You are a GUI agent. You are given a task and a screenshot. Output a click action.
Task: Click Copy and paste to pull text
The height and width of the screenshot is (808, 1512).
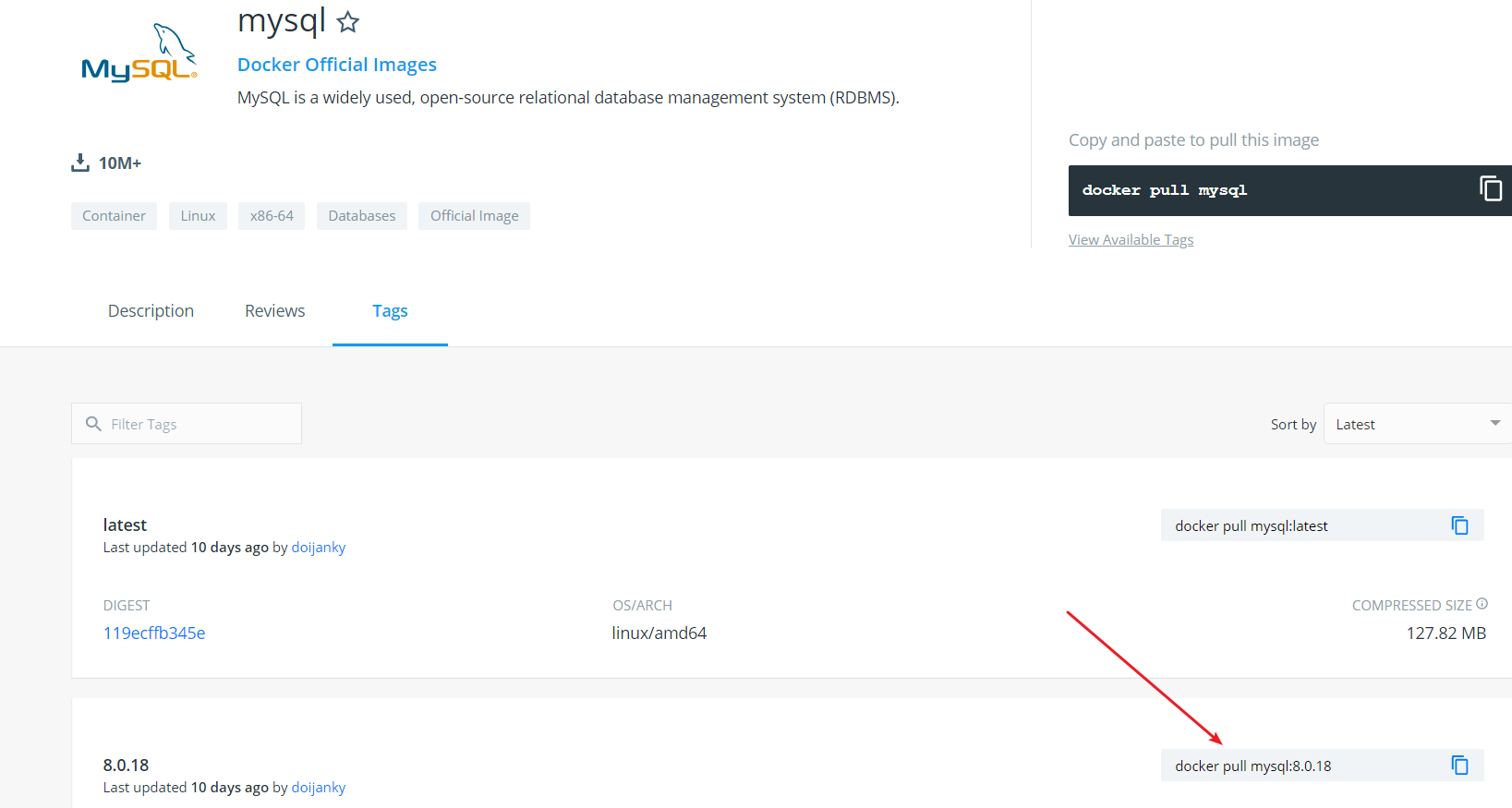[x=1193, y=140]
